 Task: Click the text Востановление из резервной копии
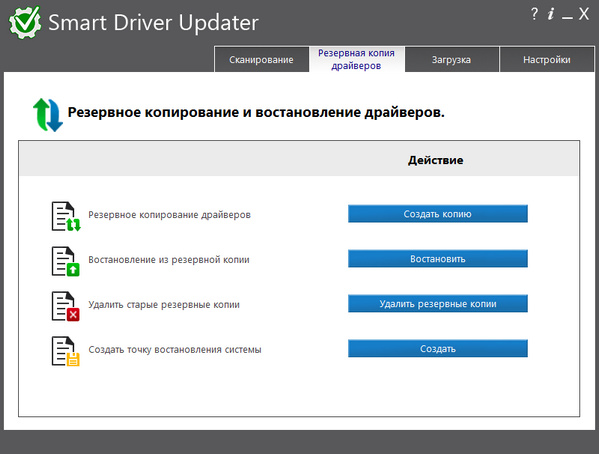click(169, 260)
